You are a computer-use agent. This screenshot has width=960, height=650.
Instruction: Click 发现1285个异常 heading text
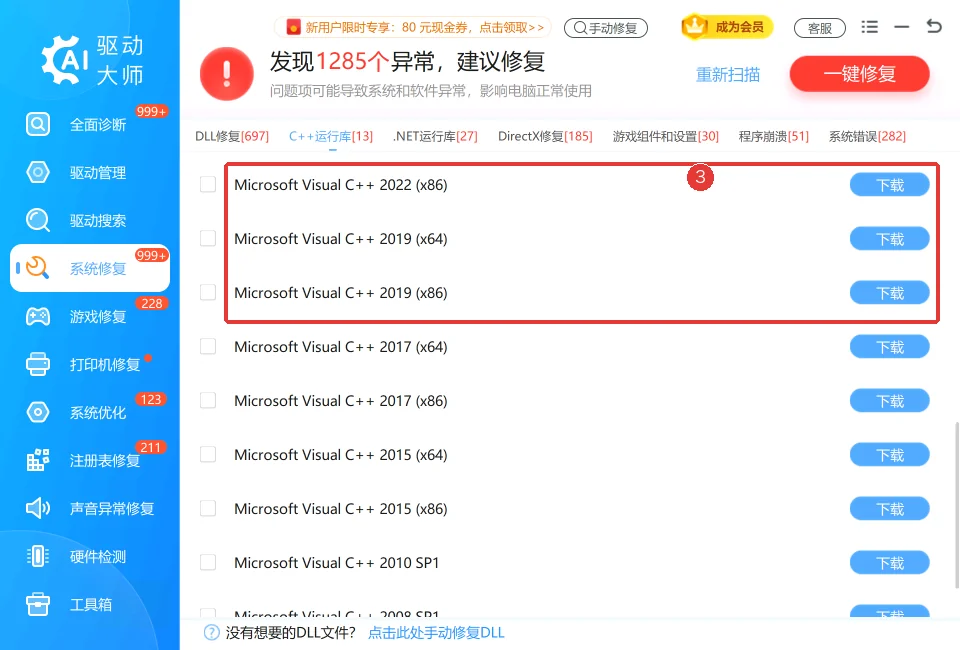407,61
